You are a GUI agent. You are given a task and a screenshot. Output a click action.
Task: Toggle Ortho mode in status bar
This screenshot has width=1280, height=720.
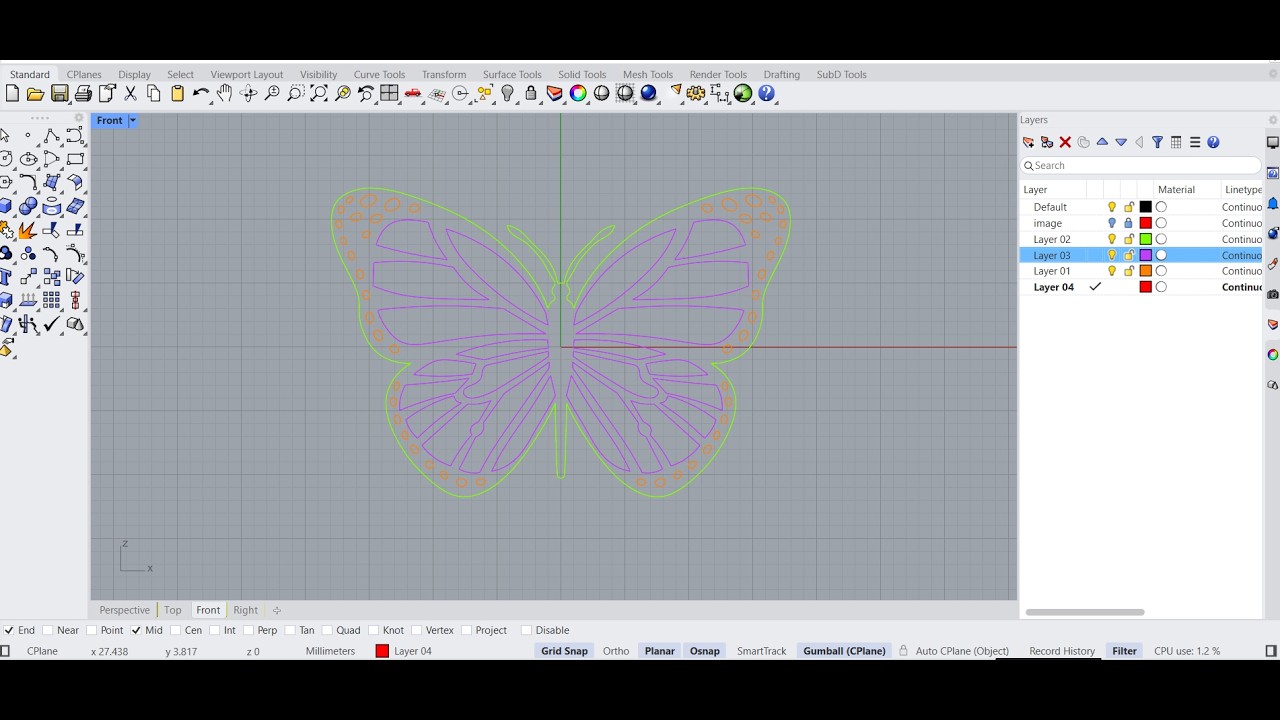[x=616, y=652]
